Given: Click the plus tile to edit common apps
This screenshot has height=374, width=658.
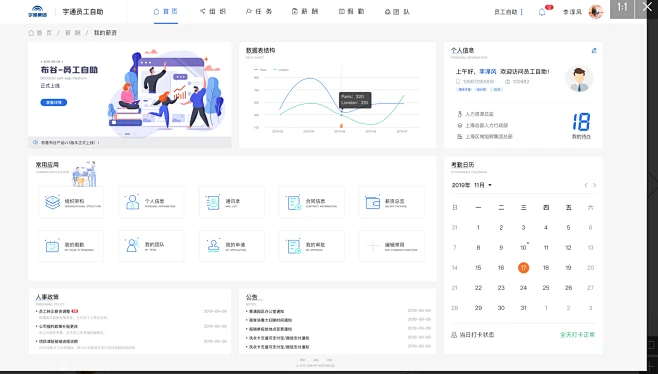Looking at the screenshot, I should [392, 246].
